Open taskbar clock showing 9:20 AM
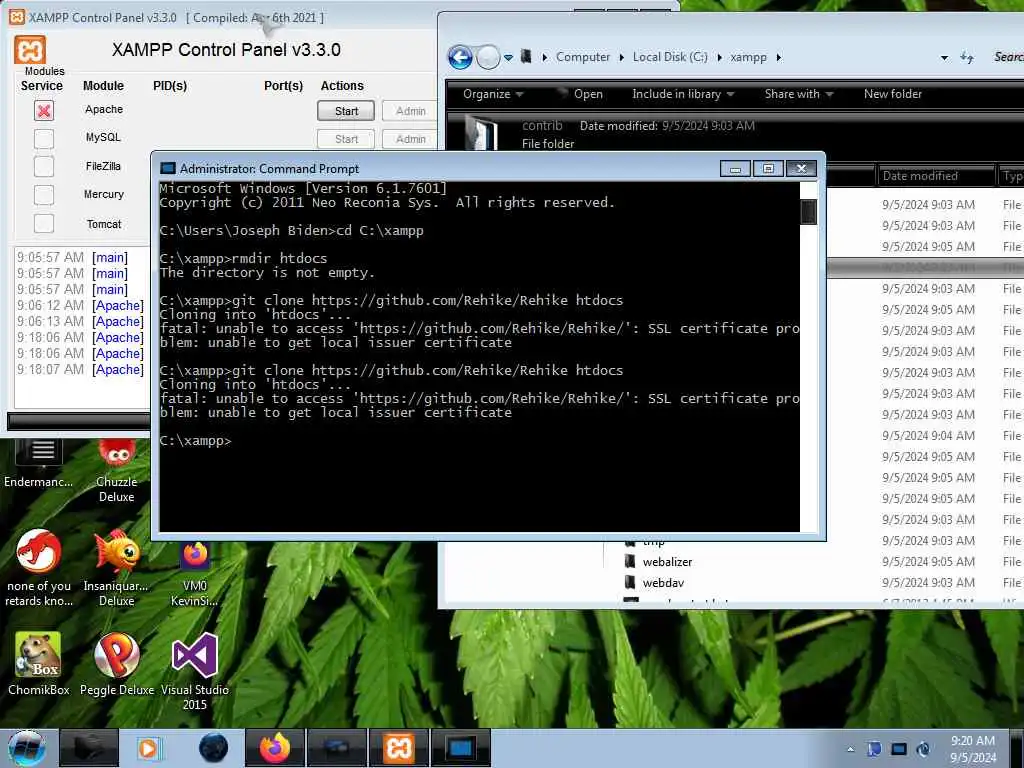1024x768 pixels. (x=973, y=749)
